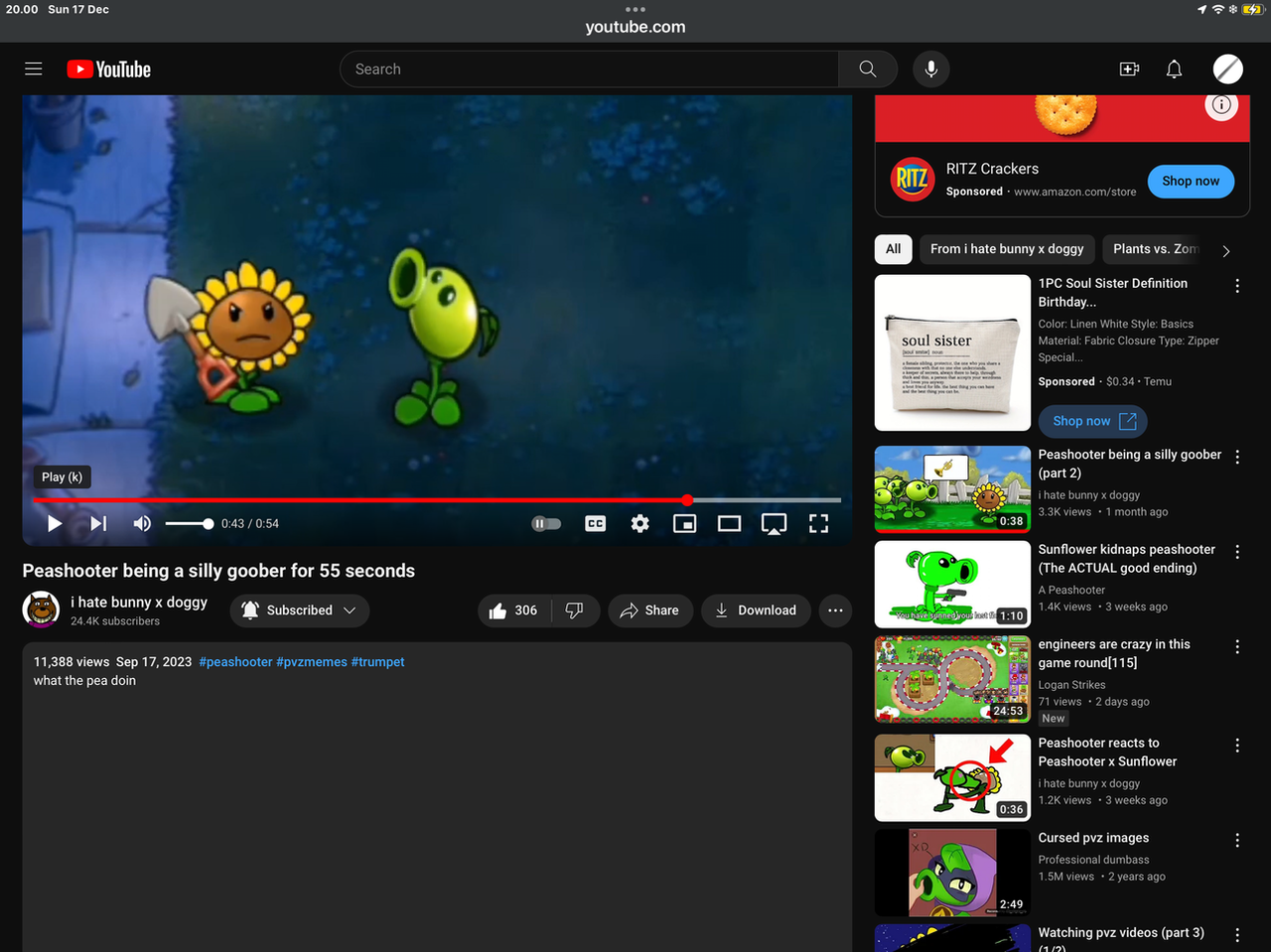
Task: Open Subscribed notification dropdown
Action: 300,611
